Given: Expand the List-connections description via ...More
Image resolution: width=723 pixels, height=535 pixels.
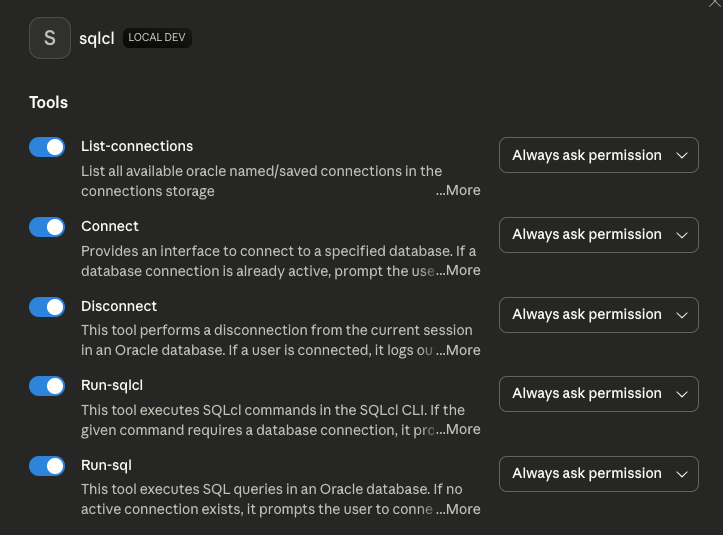Looking at the screenshot, I should coord(459,190).
